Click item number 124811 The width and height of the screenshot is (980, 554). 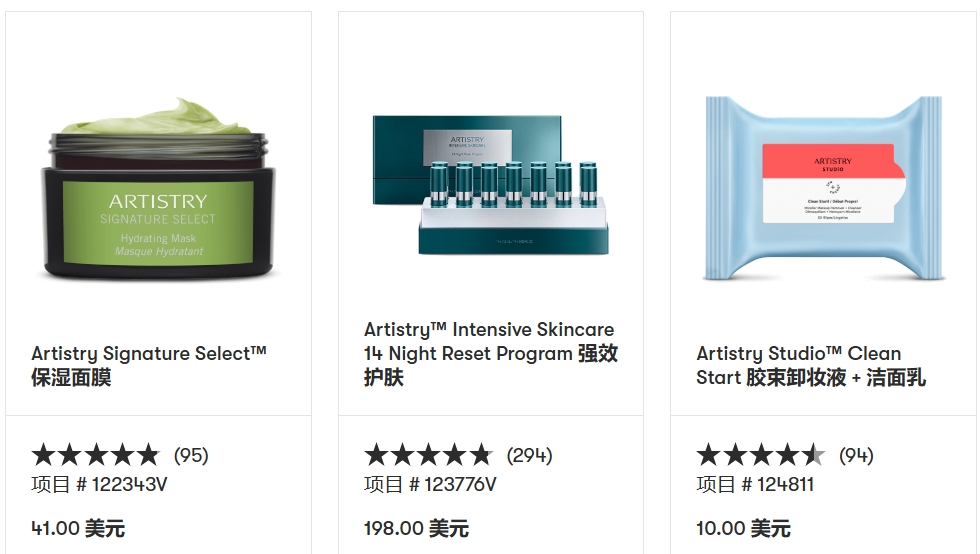pos(755,485)
